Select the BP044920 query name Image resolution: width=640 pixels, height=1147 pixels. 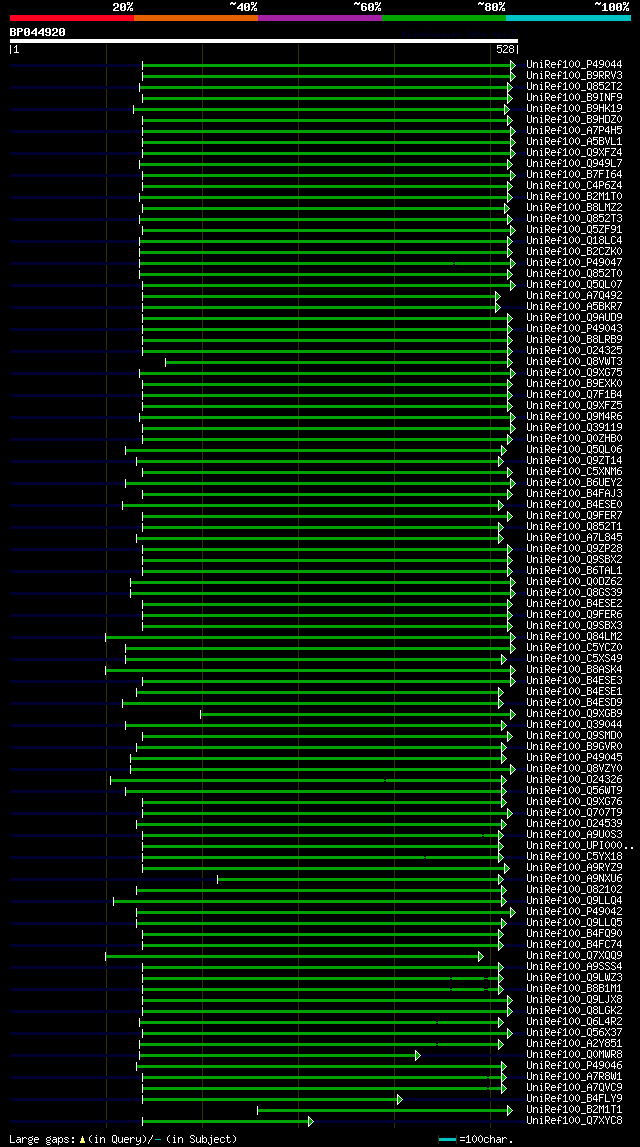(37, 32)
